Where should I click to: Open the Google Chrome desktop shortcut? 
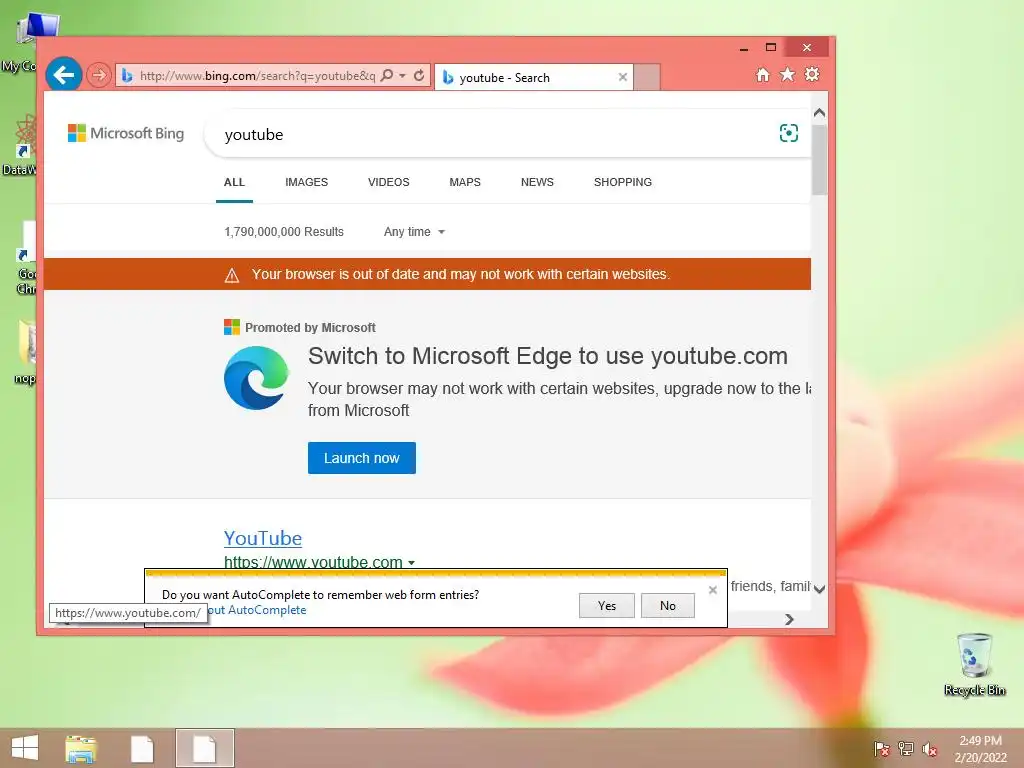[x=26, y=258]
